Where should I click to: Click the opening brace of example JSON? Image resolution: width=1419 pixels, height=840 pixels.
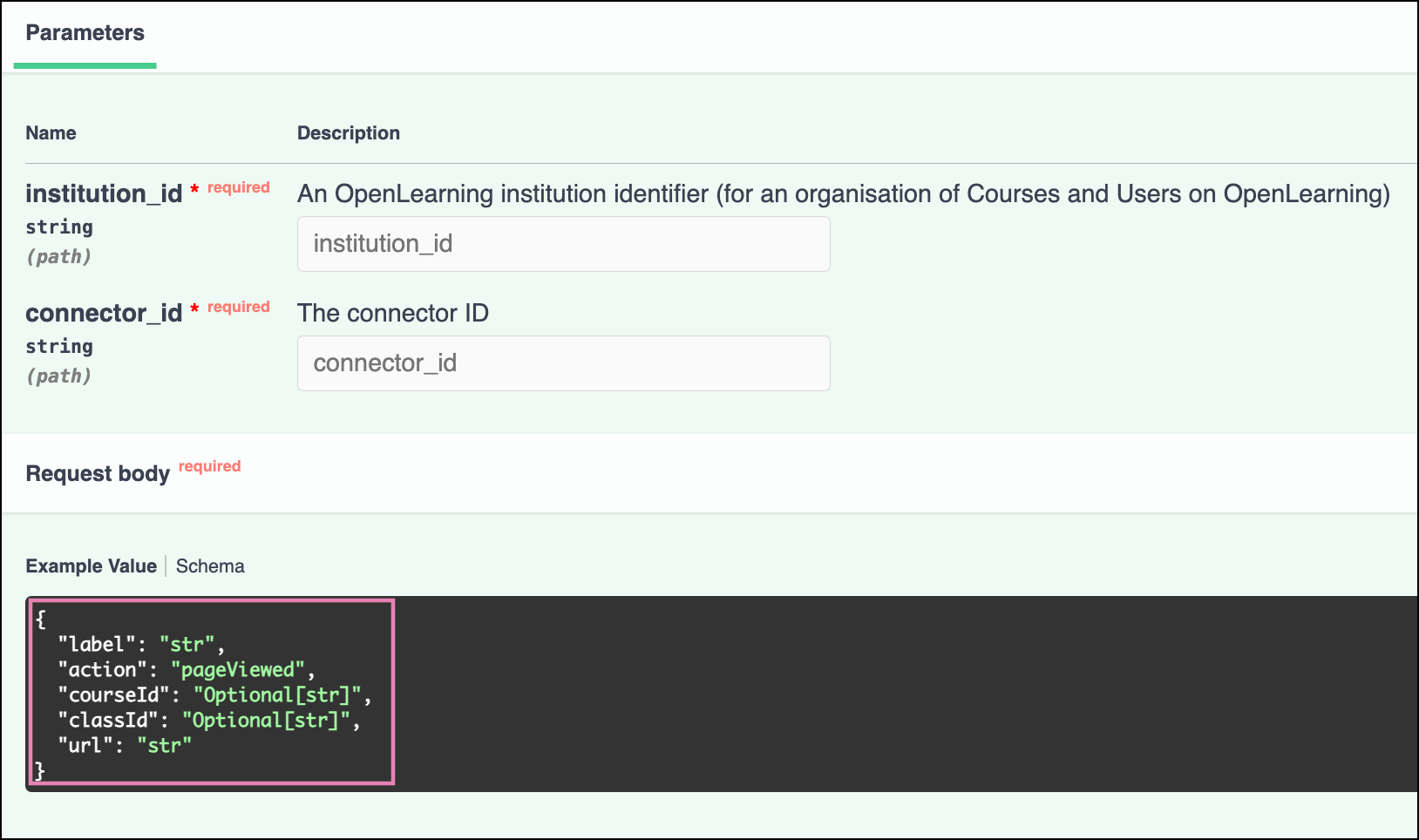tap(40, 620)
